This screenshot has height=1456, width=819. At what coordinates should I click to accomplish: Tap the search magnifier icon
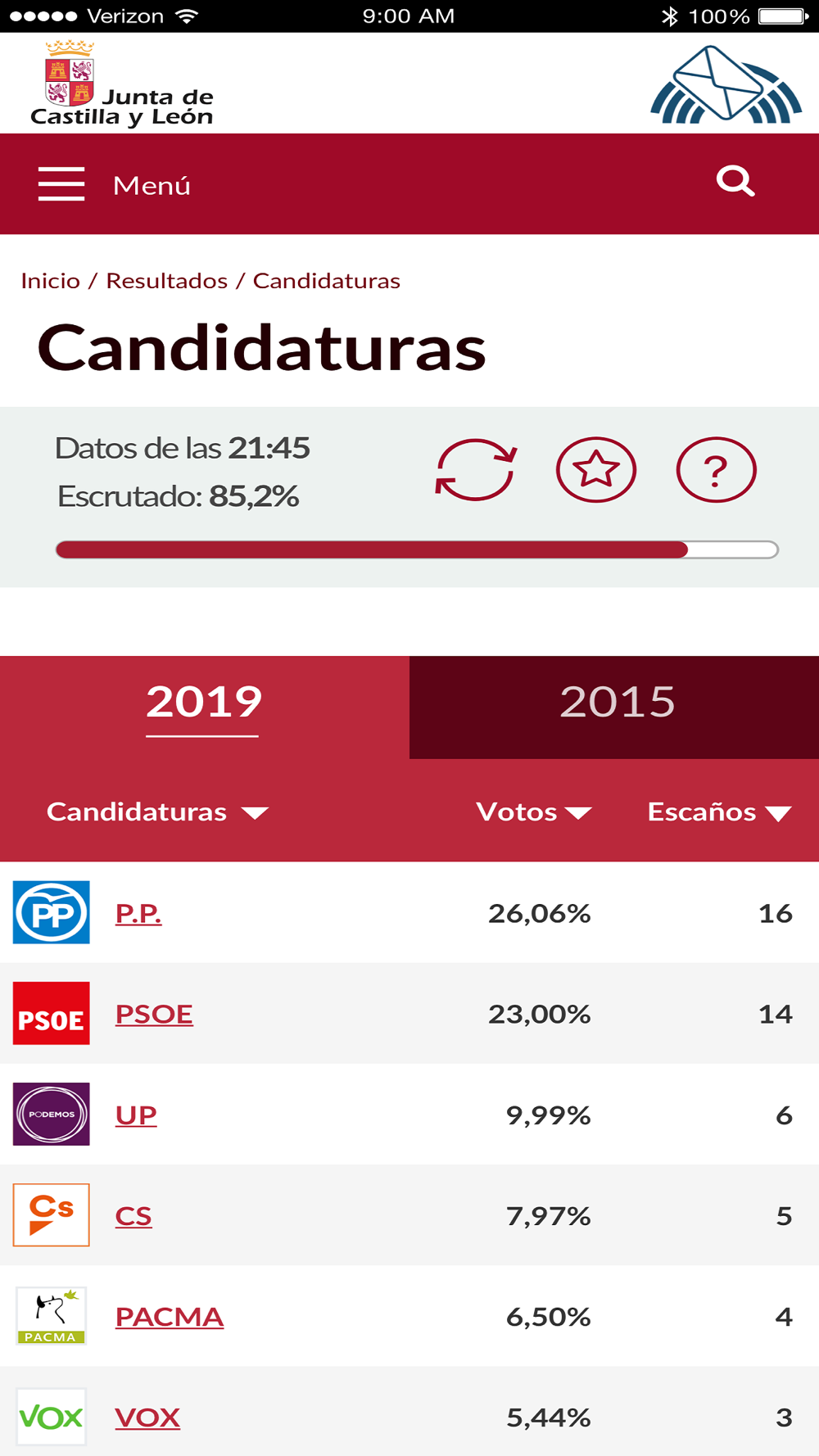[735, 181]
